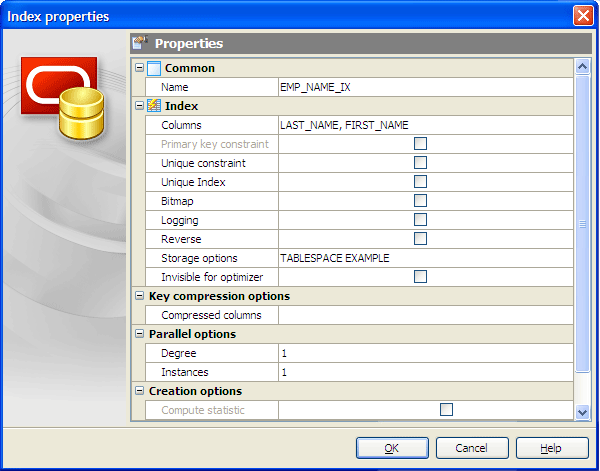The width and height of the screenshot is (600, 471).
Task: Toggle the Logging checkbox
Action: click(x=420, y=220)
